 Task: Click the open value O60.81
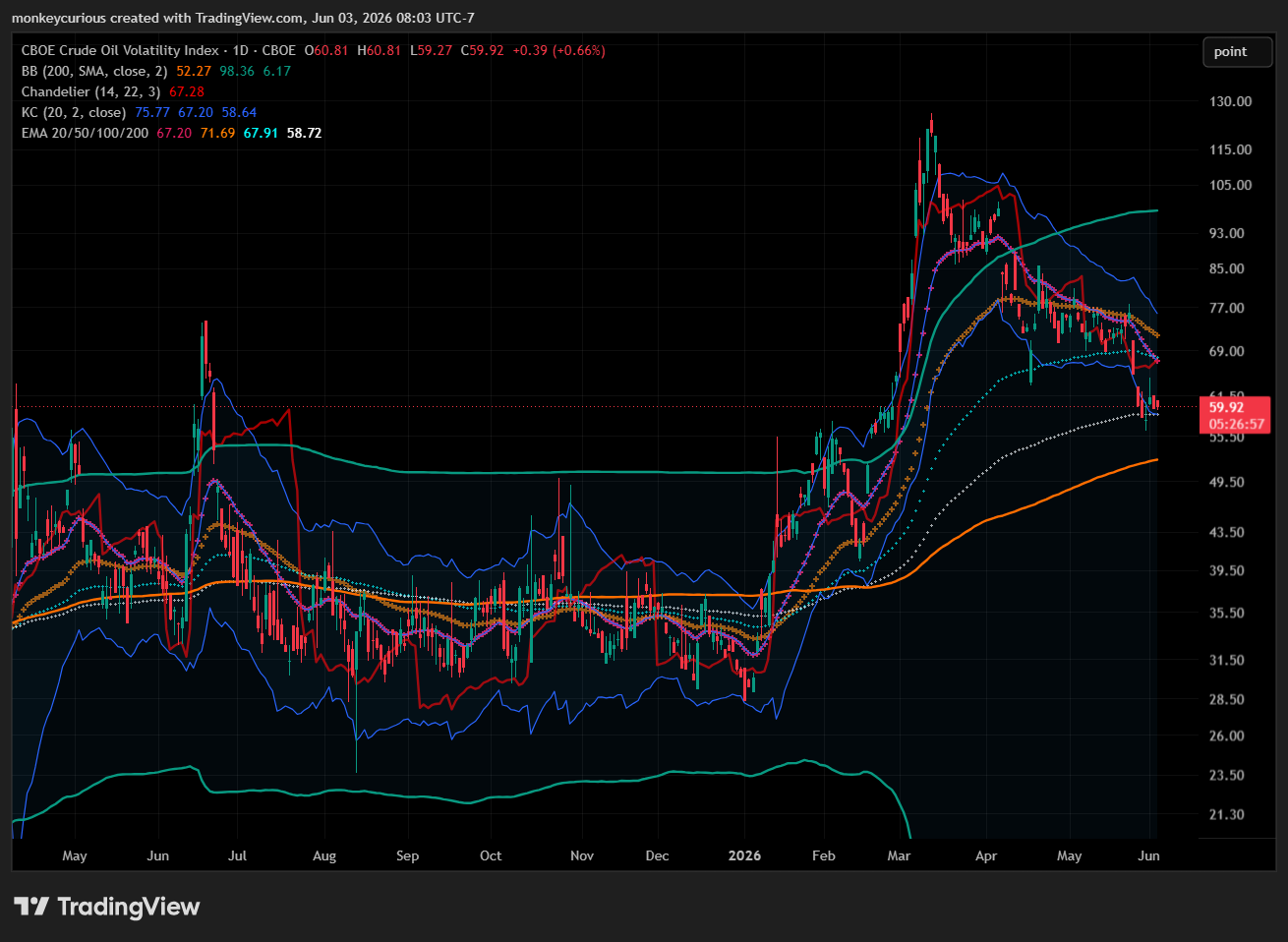pyautogui.click(x=326, y=50)
